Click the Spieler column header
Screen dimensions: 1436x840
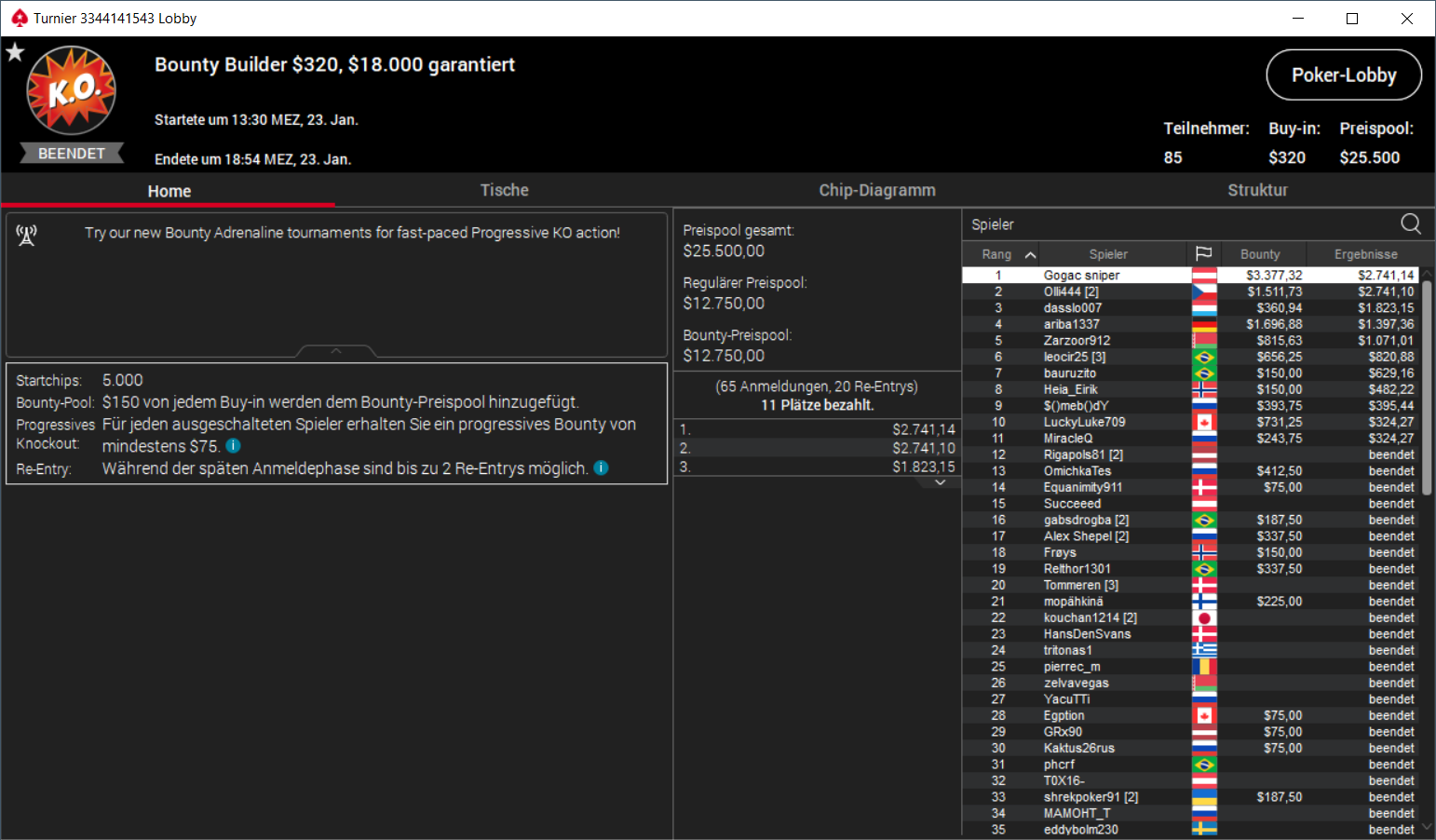[1108, 254]
